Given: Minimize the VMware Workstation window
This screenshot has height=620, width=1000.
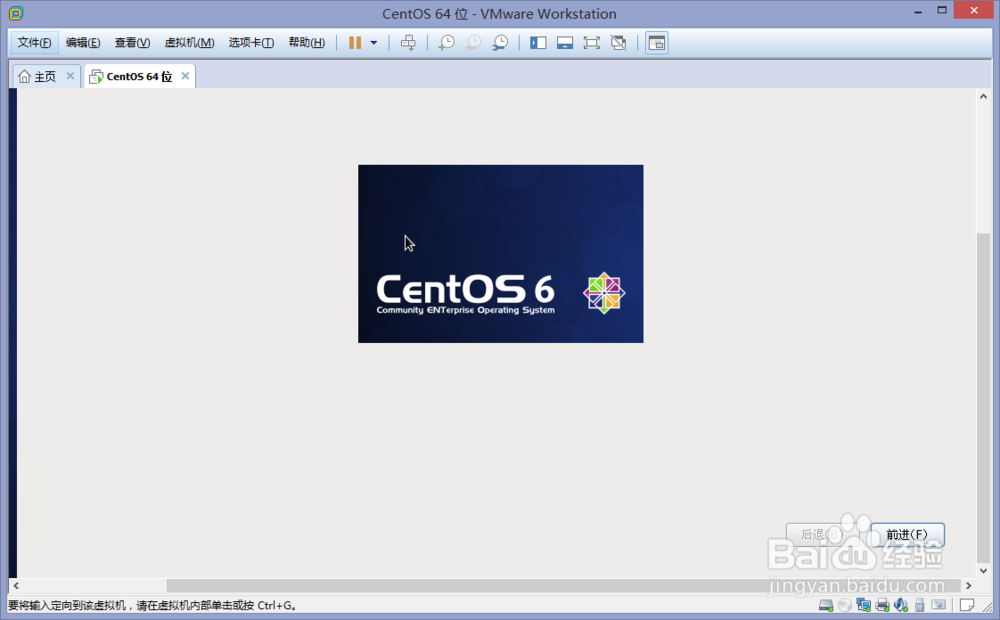Looking at the screenshot, I should pos(918,11).
